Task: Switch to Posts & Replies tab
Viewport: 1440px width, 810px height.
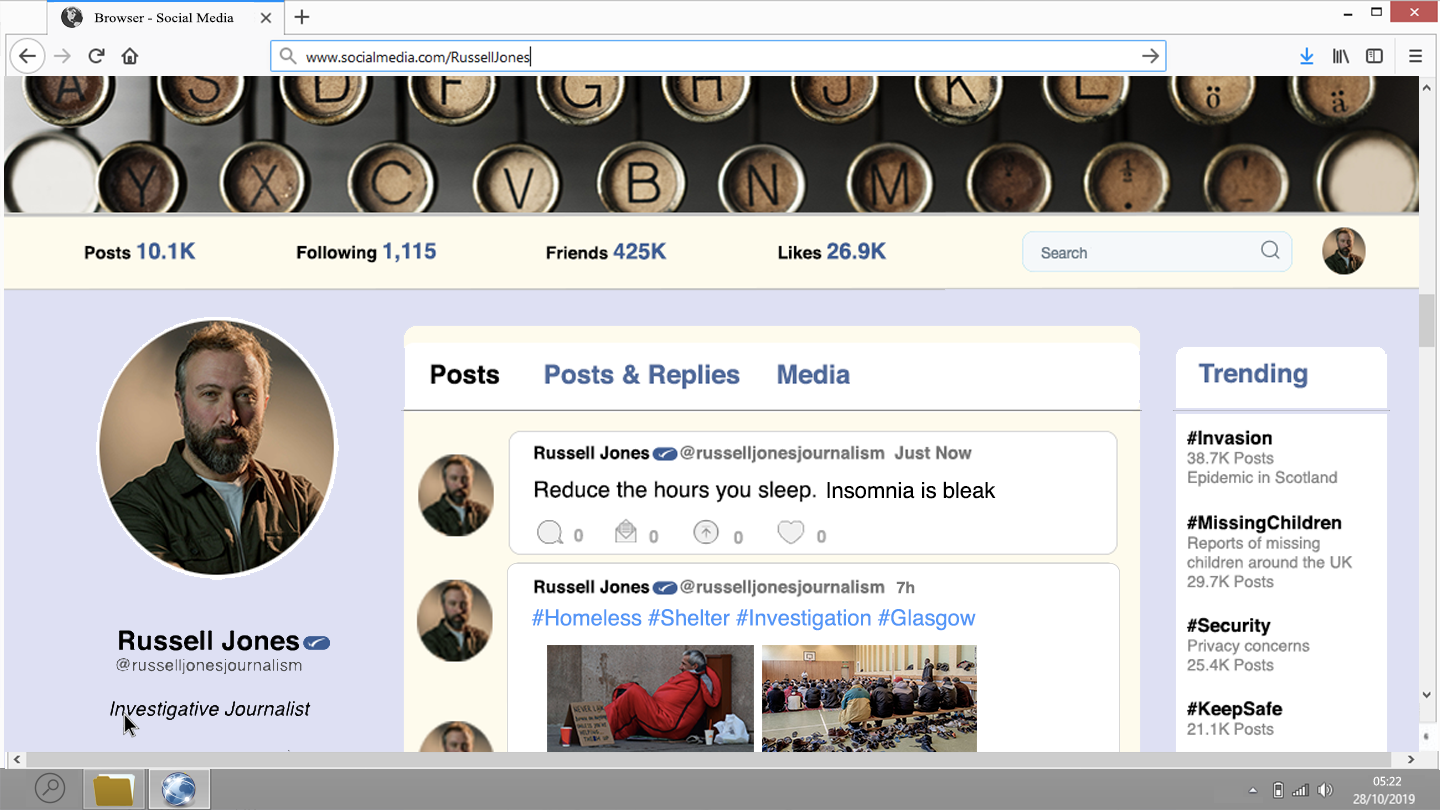Action: pyautogui.click(x=642, y=375)
